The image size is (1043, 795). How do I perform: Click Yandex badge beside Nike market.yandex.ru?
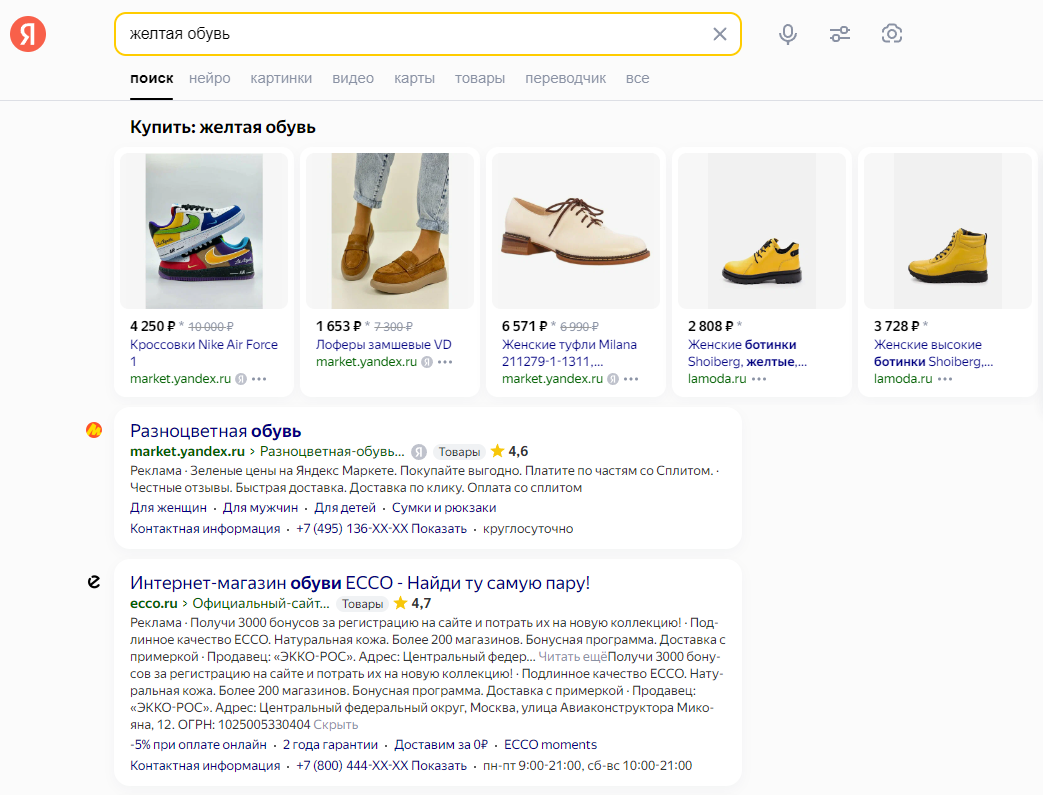[x=241, y=379]
